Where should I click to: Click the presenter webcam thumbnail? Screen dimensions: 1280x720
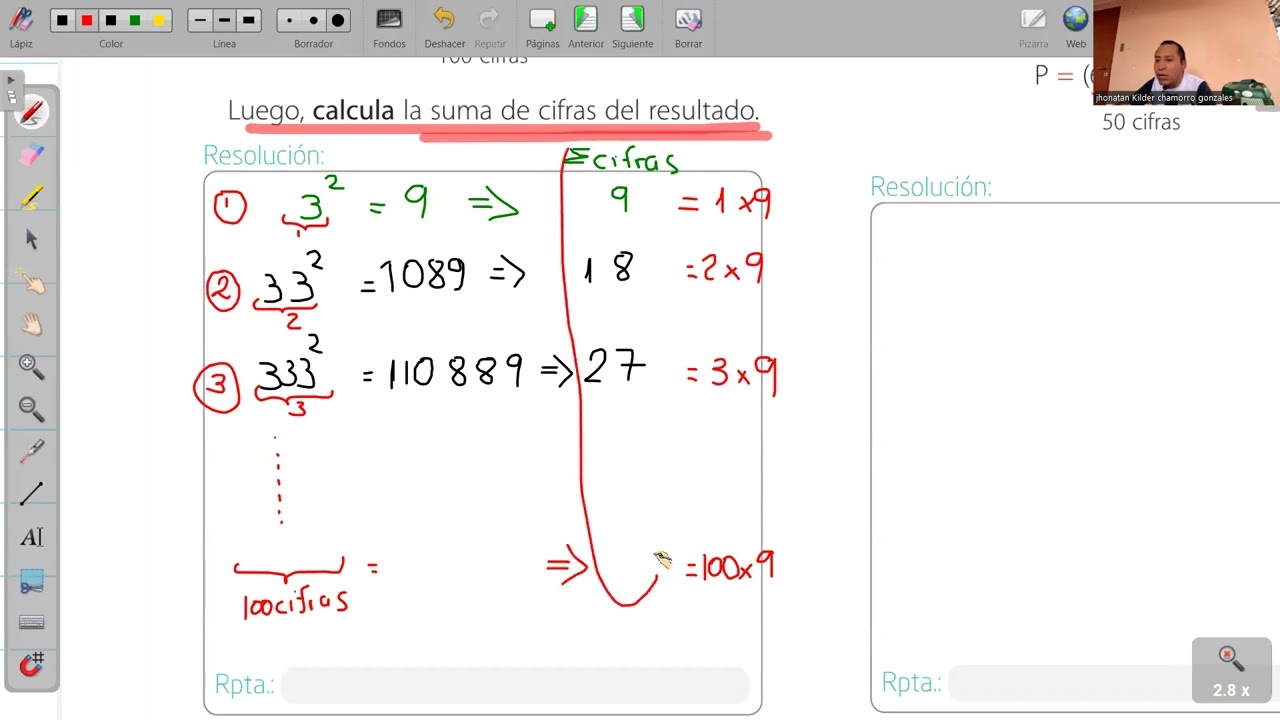click(x=1186, y=53)
